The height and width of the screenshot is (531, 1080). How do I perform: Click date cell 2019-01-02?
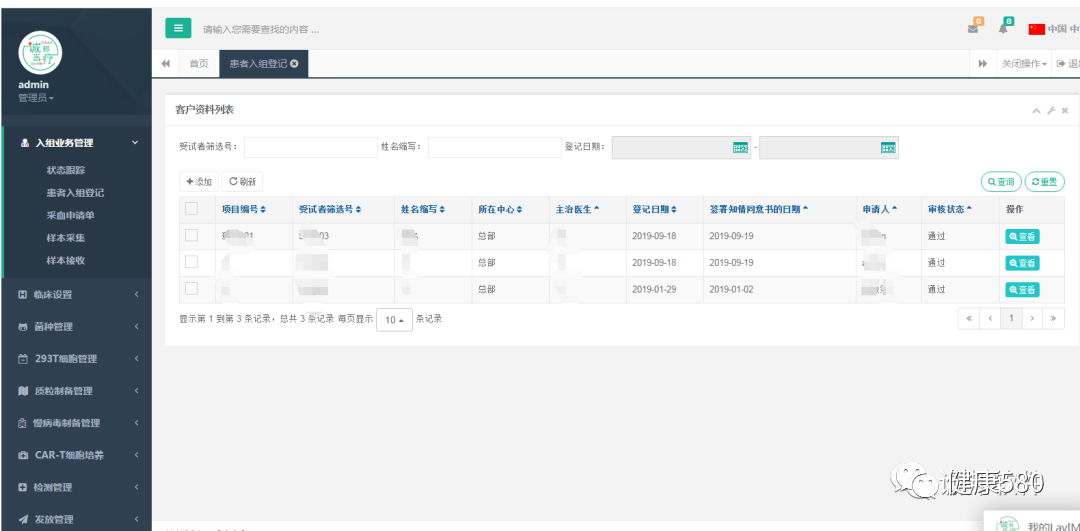tap(731, 289)
